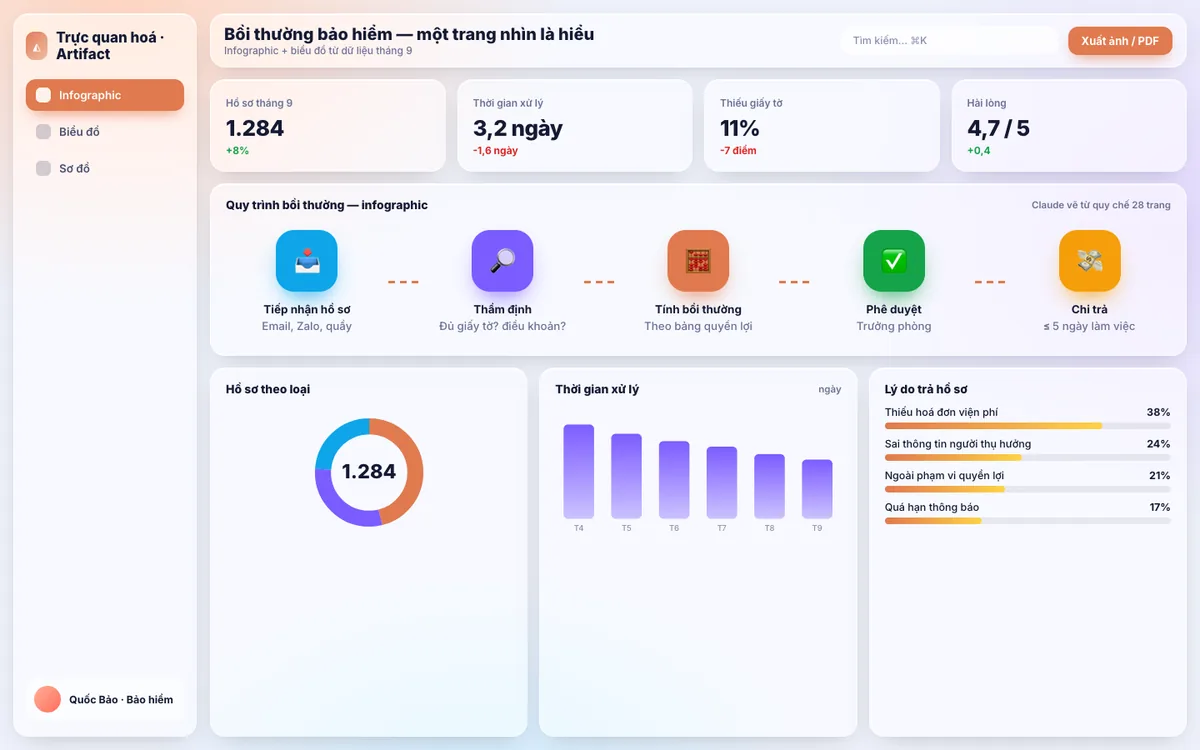The image size is (1200, 750).
Task: Click "Claude vẽ từ quy chế 28 trang" note
Action: [x=1101, y=205]
